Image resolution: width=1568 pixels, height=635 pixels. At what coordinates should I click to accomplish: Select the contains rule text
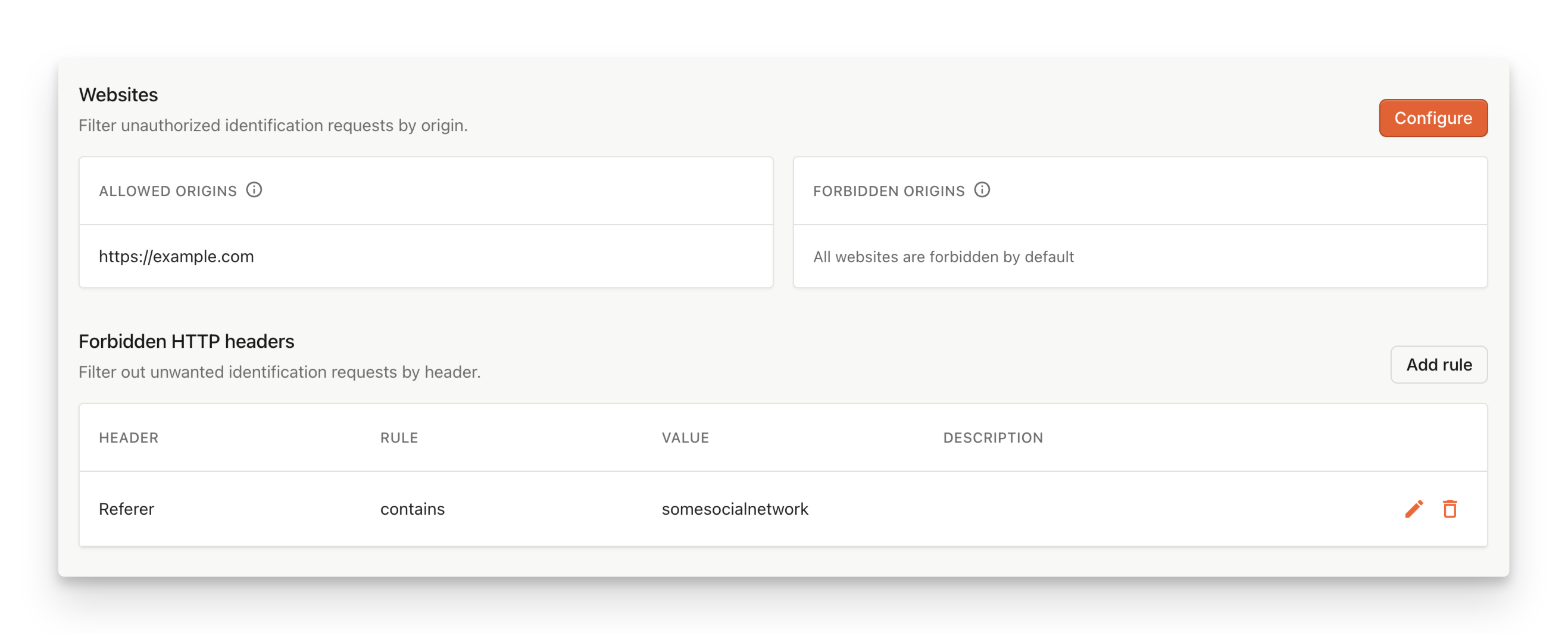413,509
